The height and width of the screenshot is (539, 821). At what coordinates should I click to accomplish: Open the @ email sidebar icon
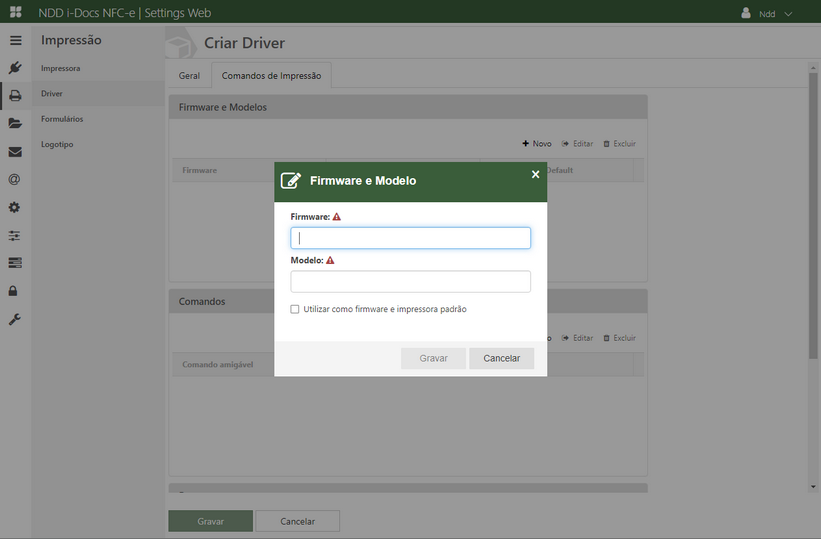(15, 180)
